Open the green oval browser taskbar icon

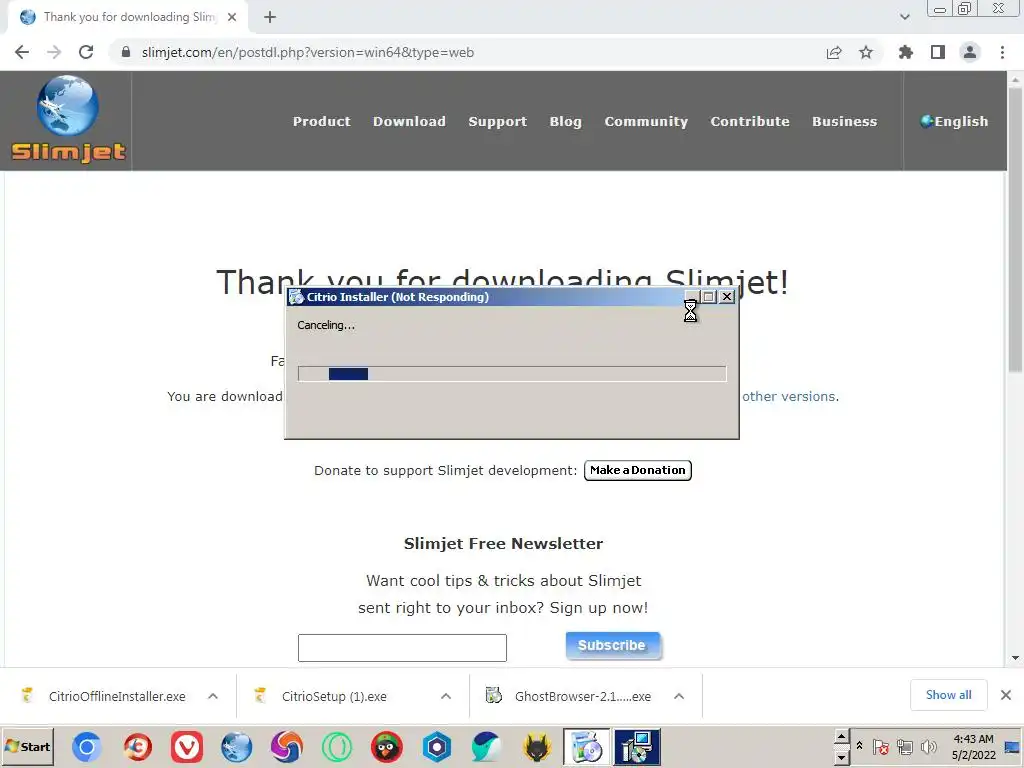337,747
